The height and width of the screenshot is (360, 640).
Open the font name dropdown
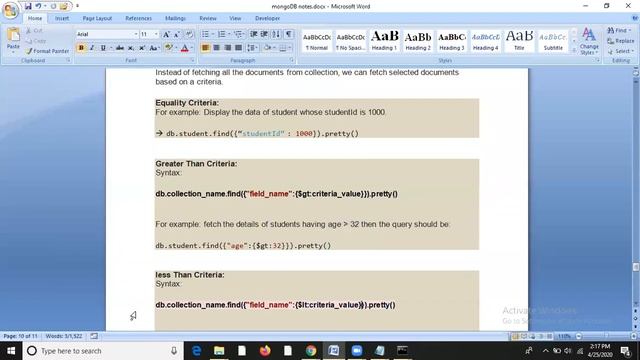coord(136,34)
